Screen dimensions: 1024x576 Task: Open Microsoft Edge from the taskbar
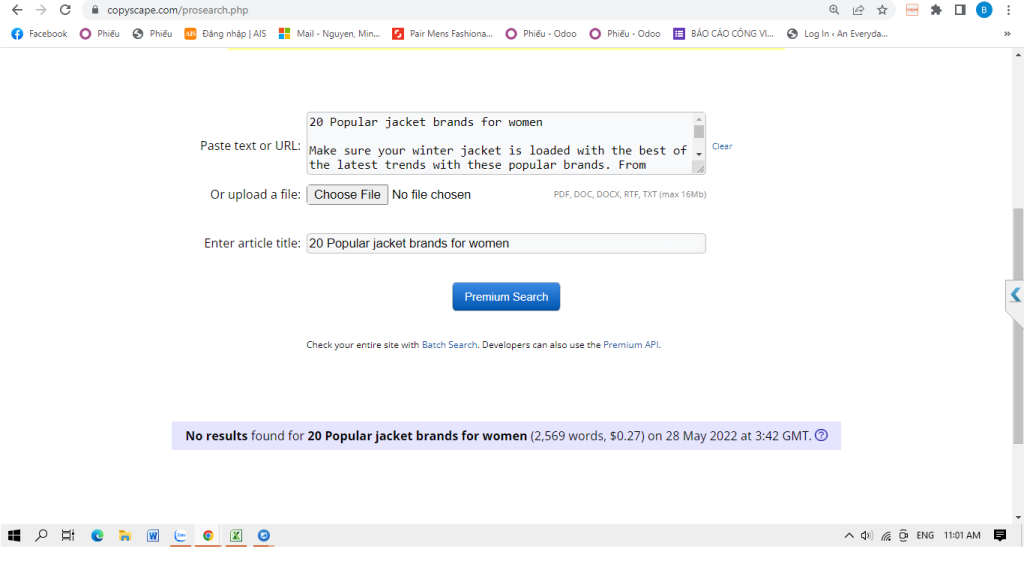[97, 535]
